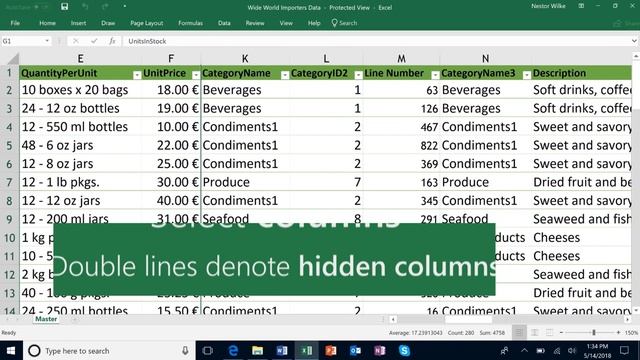Open the Home ribbon tab

47,23
